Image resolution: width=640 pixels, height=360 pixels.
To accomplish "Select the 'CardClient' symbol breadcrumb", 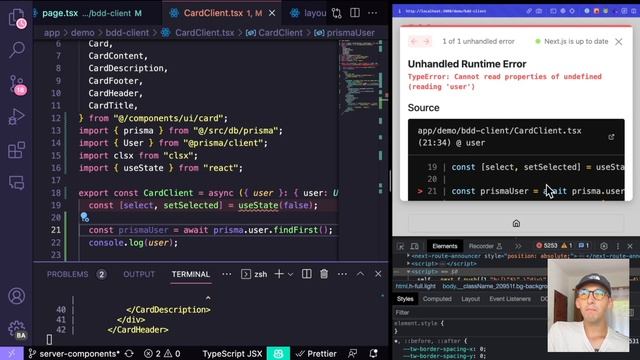I will [274, 33].
